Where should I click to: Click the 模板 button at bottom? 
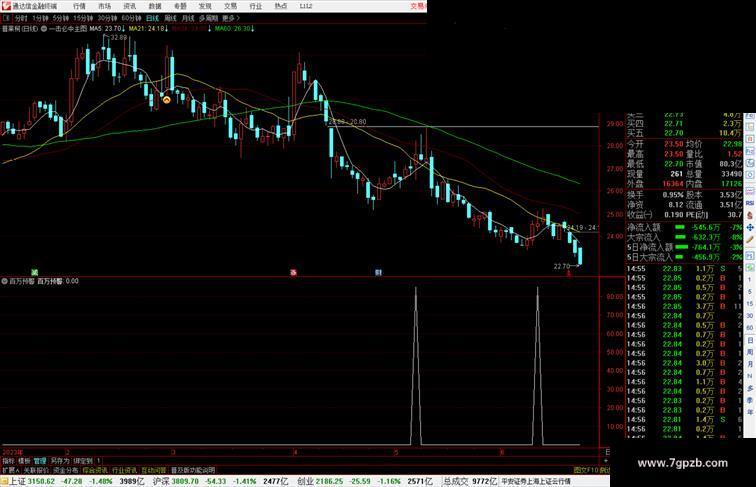pyautogui.click(x=24, y=461)
